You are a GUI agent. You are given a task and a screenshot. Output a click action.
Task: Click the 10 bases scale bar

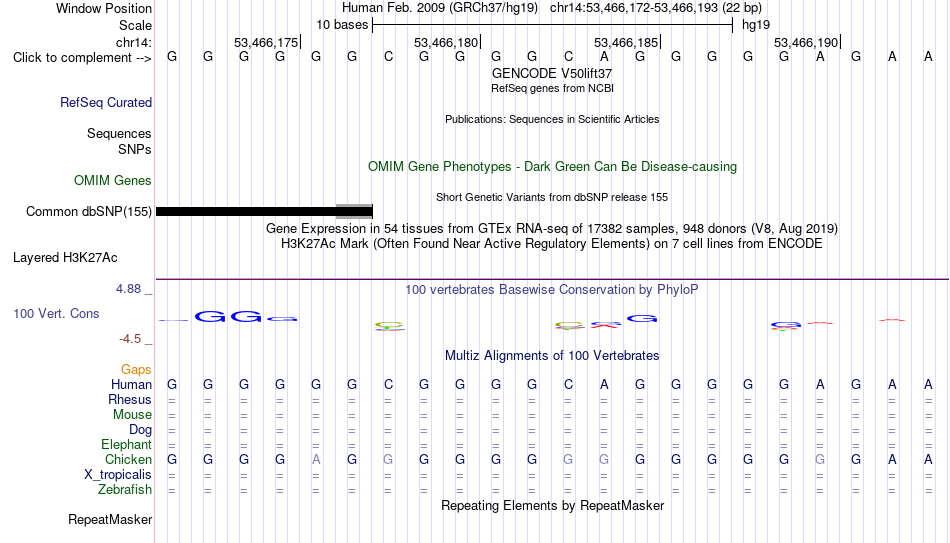(553, 25)
